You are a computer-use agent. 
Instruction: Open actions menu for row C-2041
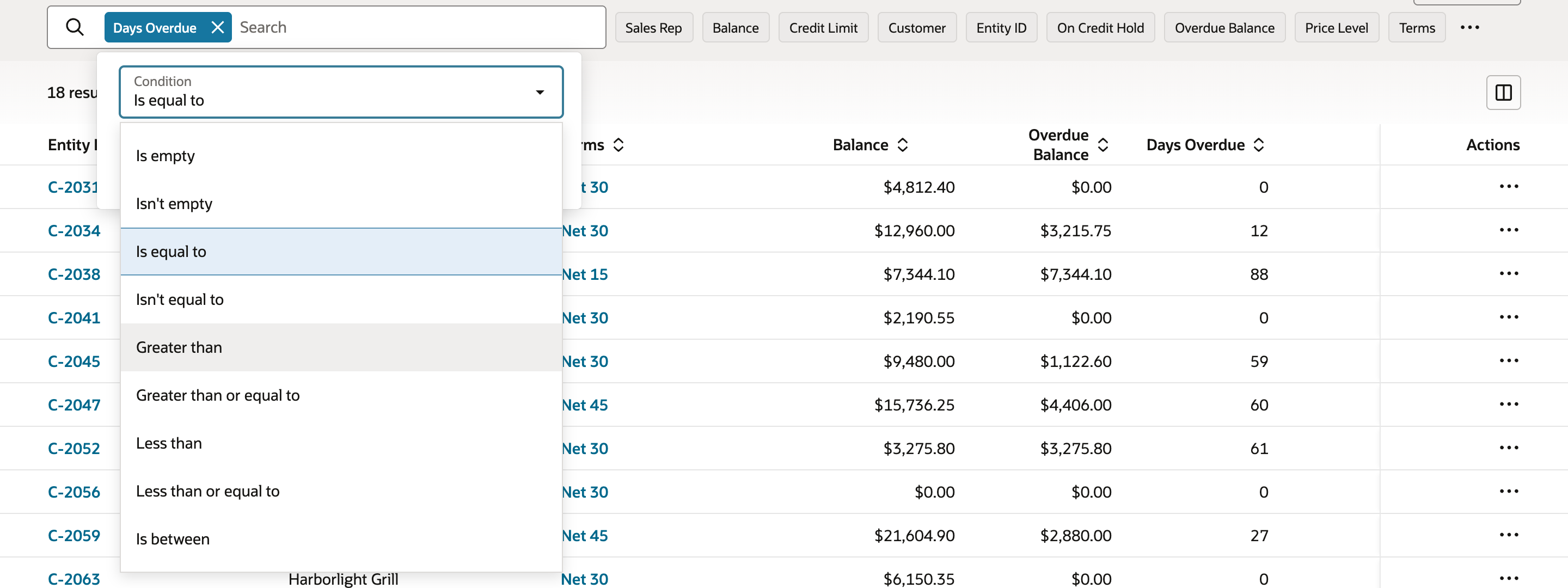pyautogui.click(x=1508, y=317)
